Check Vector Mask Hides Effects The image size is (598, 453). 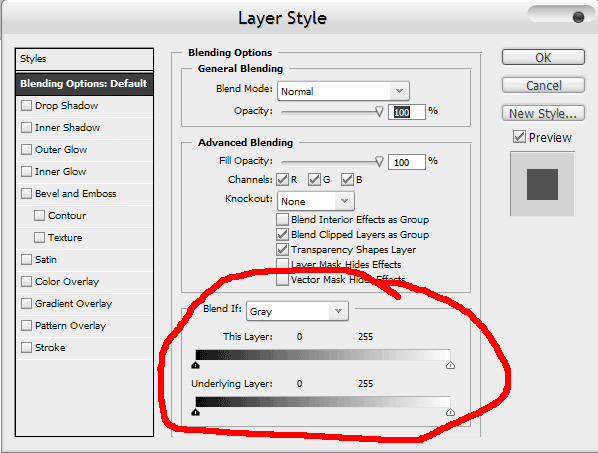click(283, 280)
